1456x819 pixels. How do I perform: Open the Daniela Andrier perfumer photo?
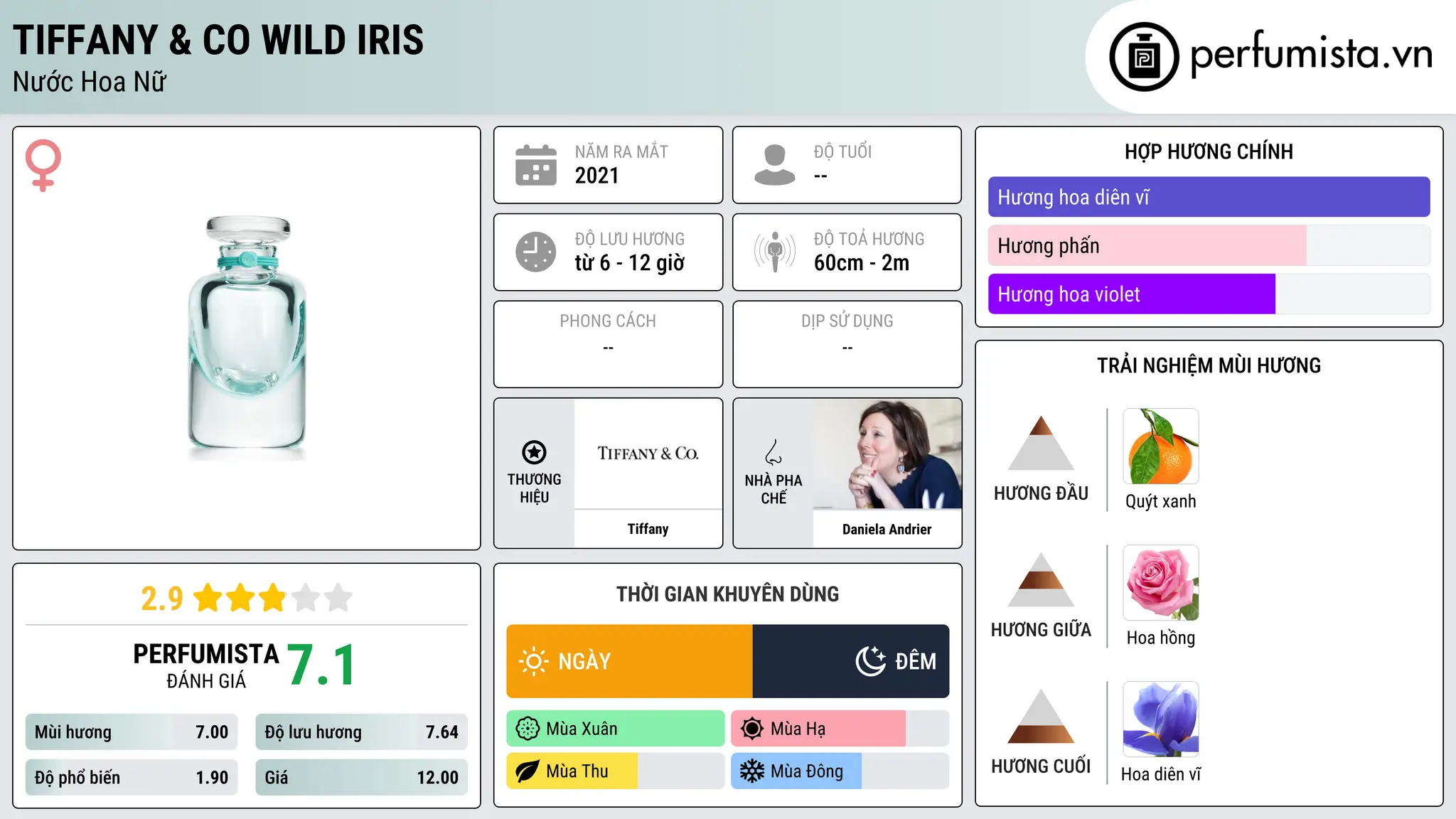tap(887, 454)
